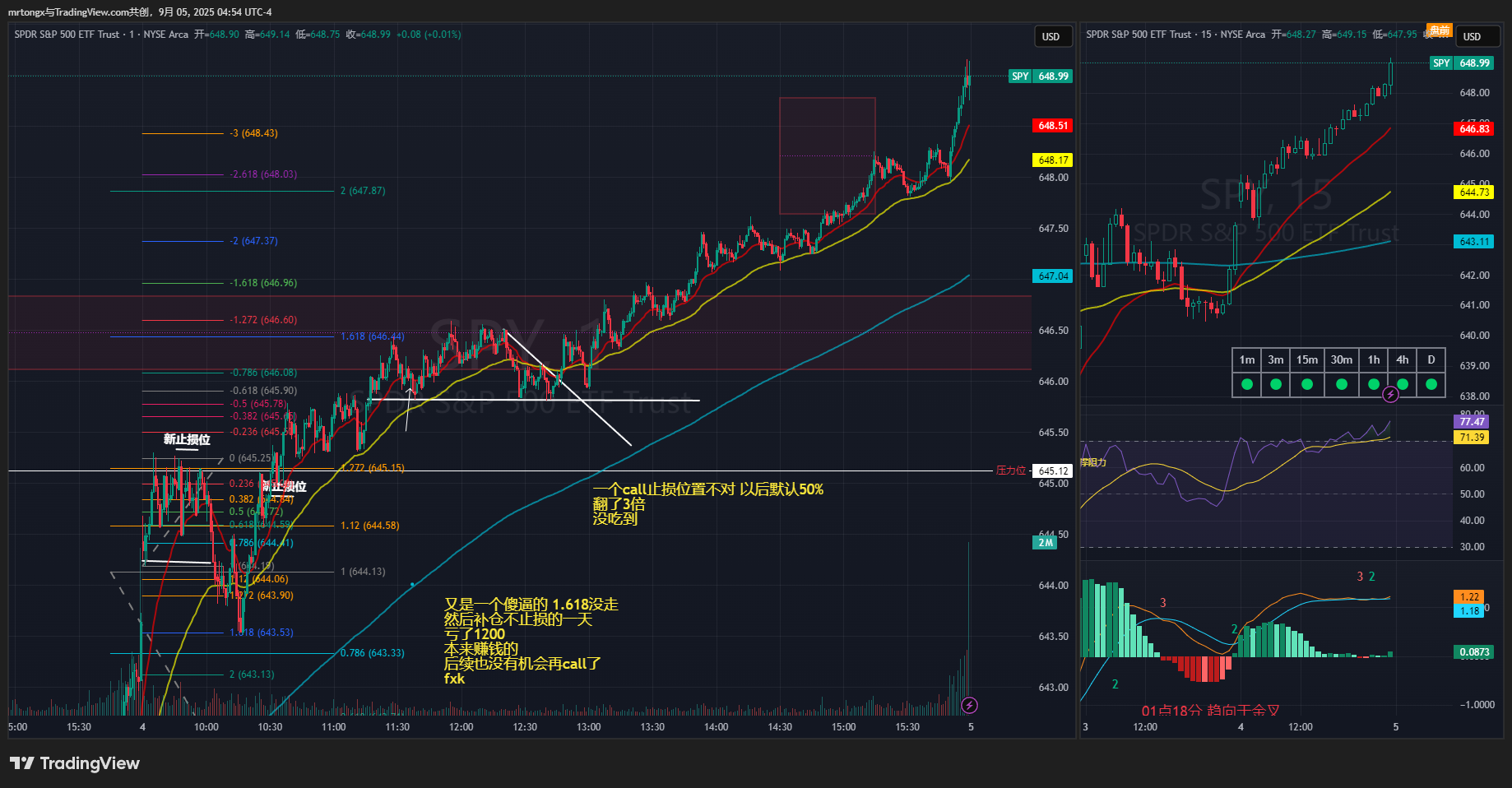Click the red 648.51 price label
The image size is (1512, 788).
click(1053, 126)
